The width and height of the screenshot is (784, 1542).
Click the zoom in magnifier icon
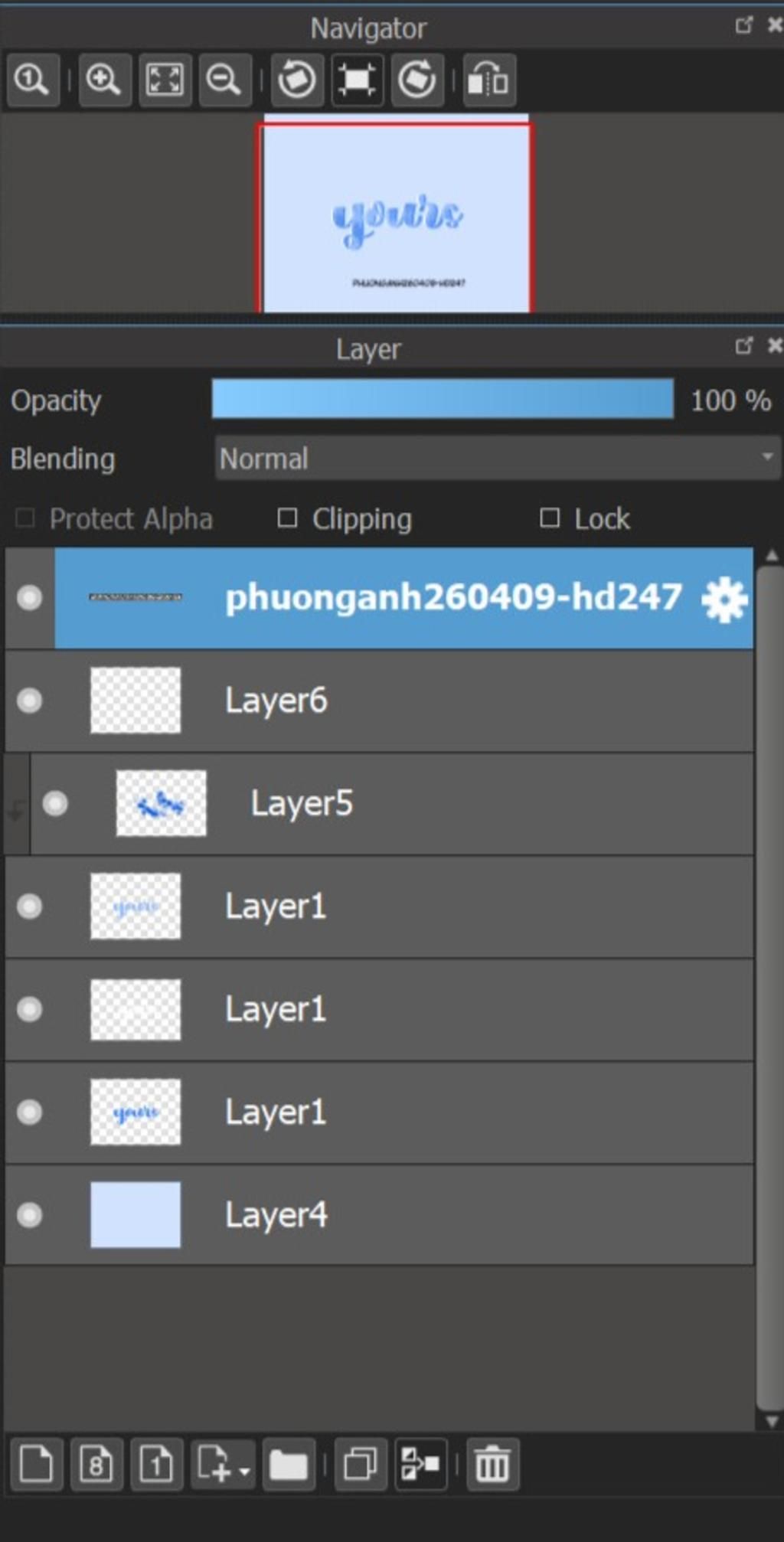coord(103,80)
